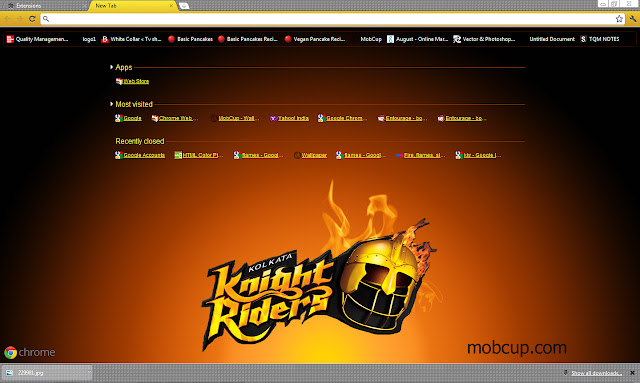Reopen the Wallpaper page
The image size is (640, 383).
click(311, 155)
